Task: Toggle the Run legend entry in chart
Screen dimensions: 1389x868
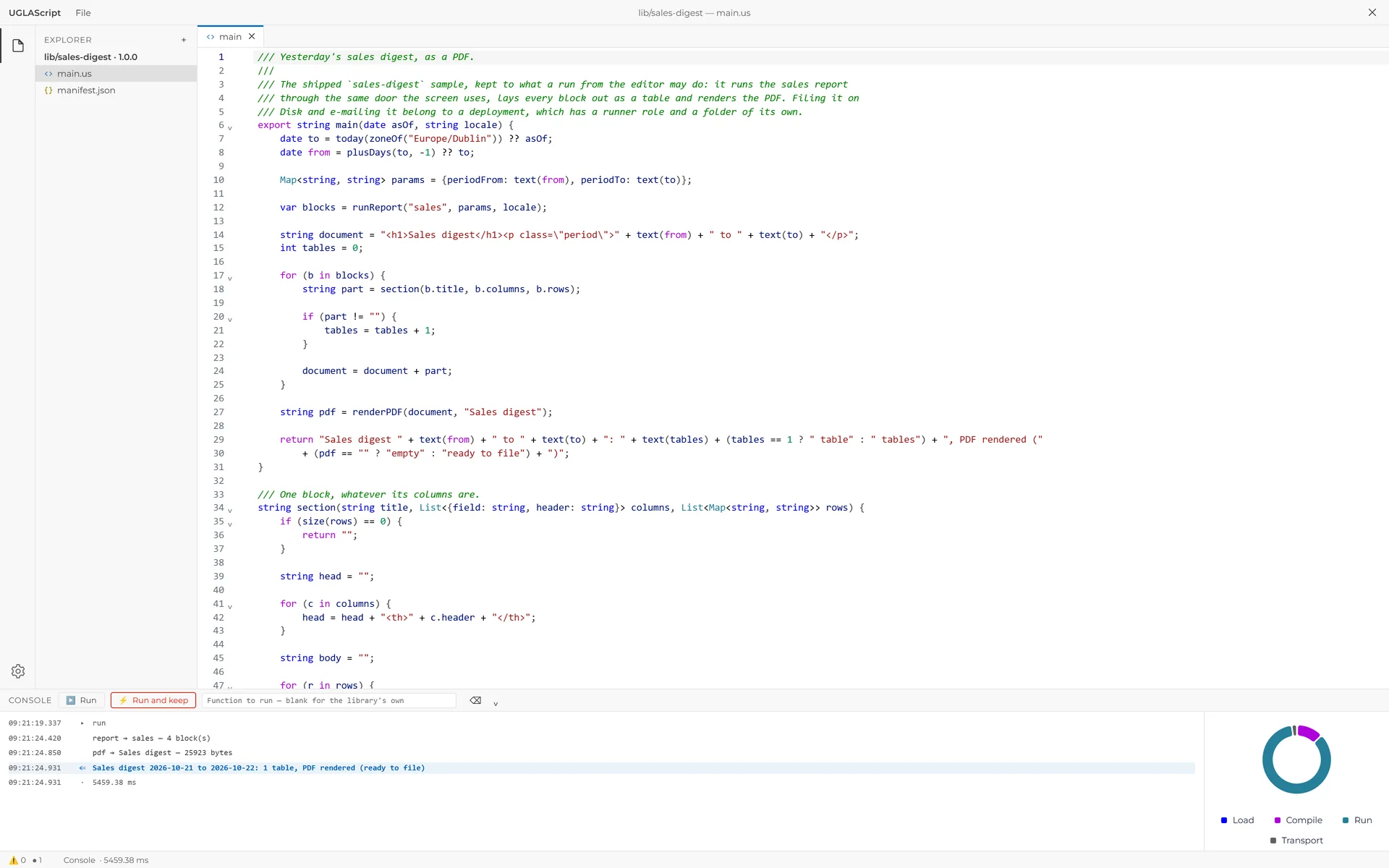Action: tap(1357, 820)
